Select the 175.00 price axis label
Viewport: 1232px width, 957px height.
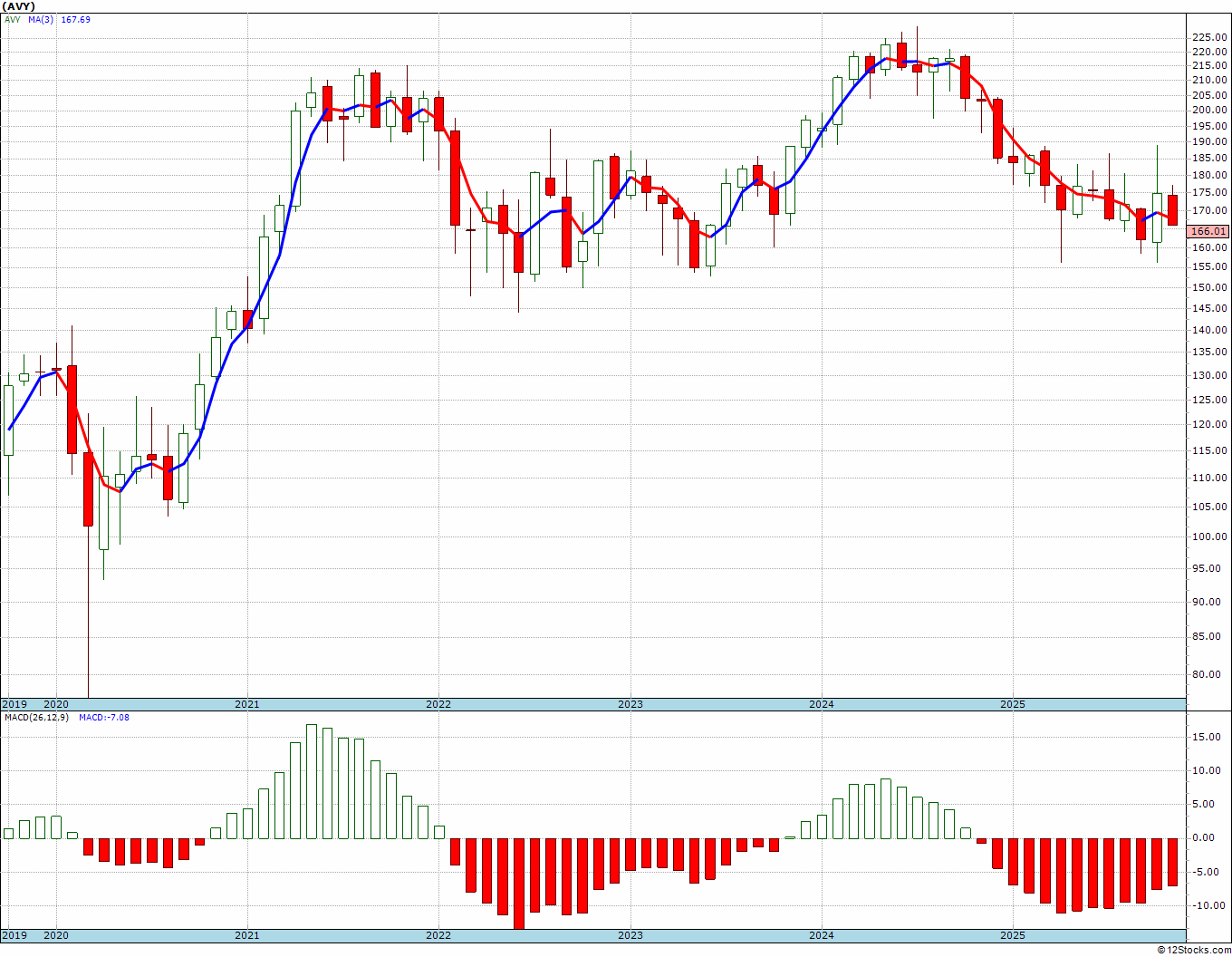[x=1210, y=193]
